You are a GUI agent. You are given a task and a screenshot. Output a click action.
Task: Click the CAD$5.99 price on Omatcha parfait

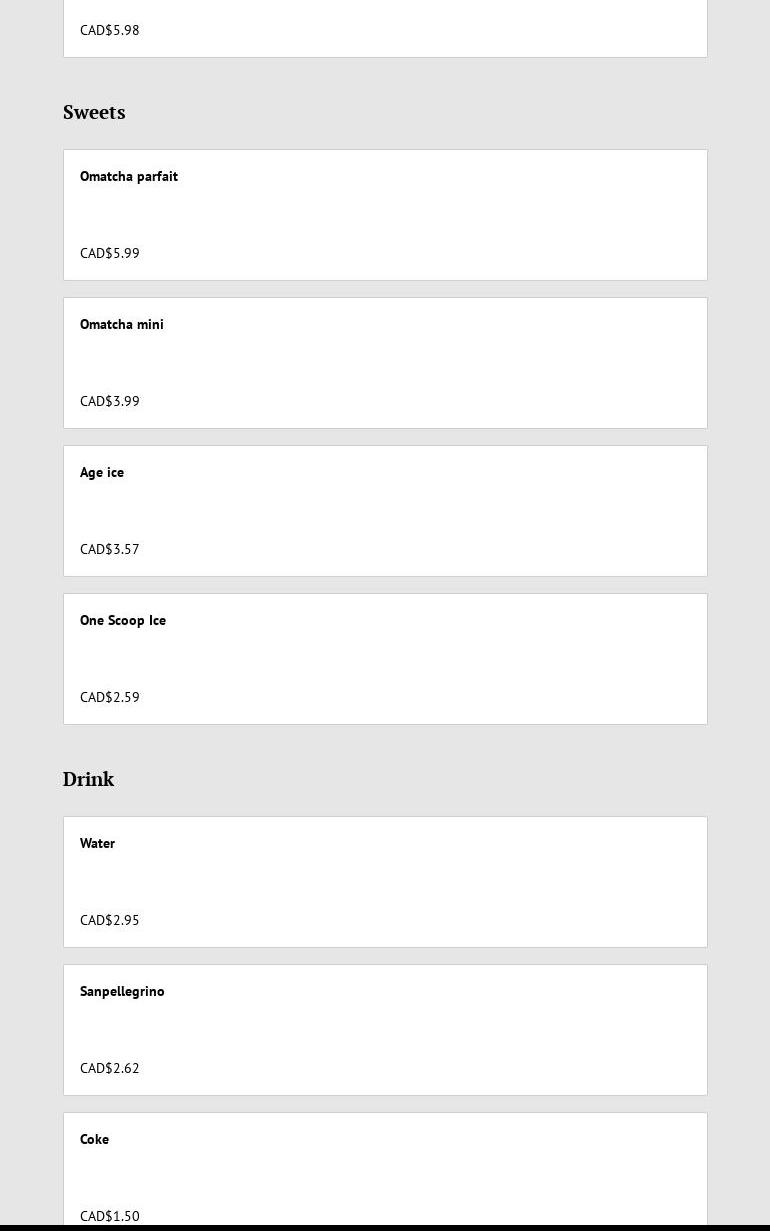110,254
